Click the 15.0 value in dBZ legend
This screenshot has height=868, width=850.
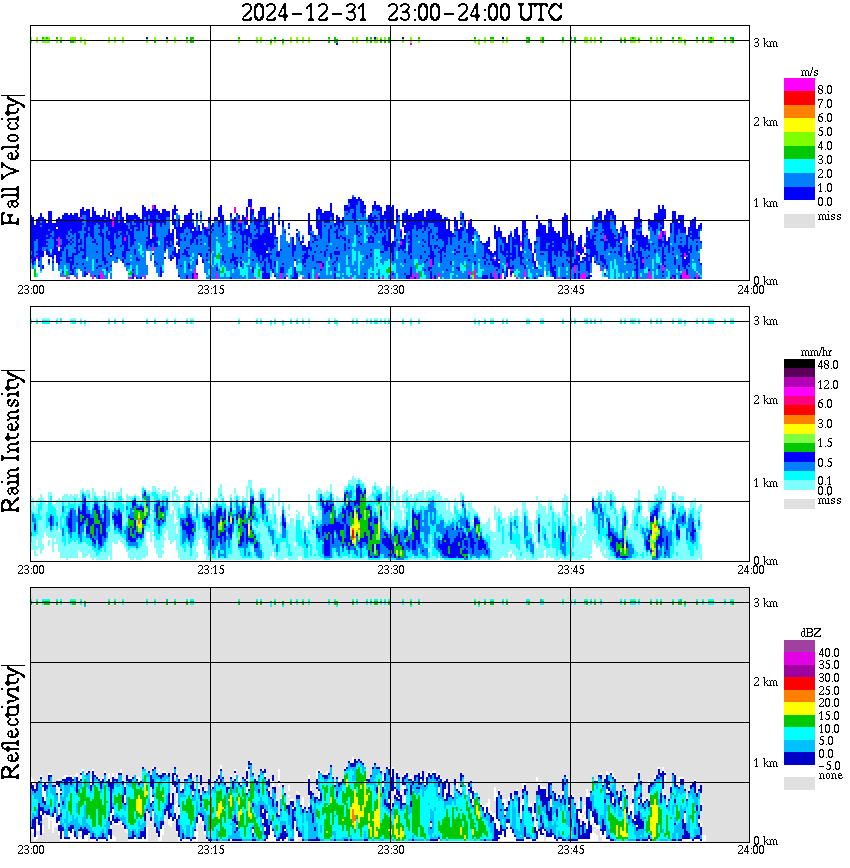(829, 716)
